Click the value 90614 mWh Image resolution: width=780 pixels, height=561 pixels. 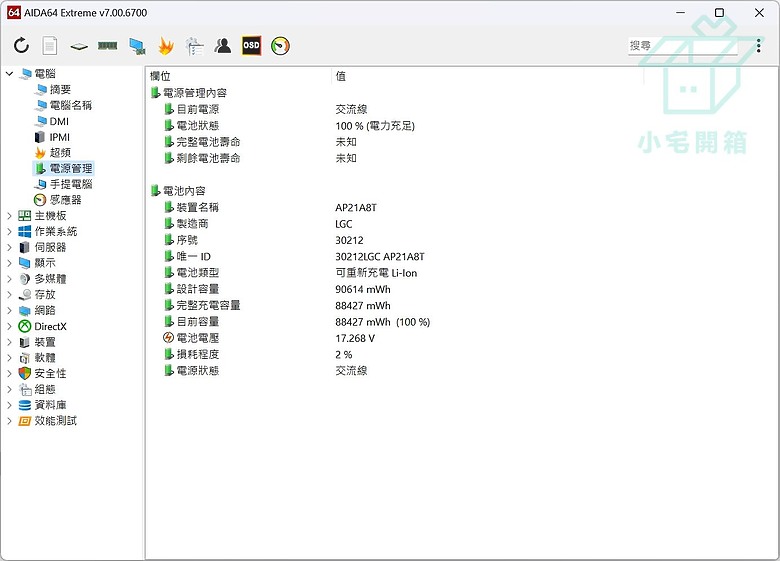(363, 289)
